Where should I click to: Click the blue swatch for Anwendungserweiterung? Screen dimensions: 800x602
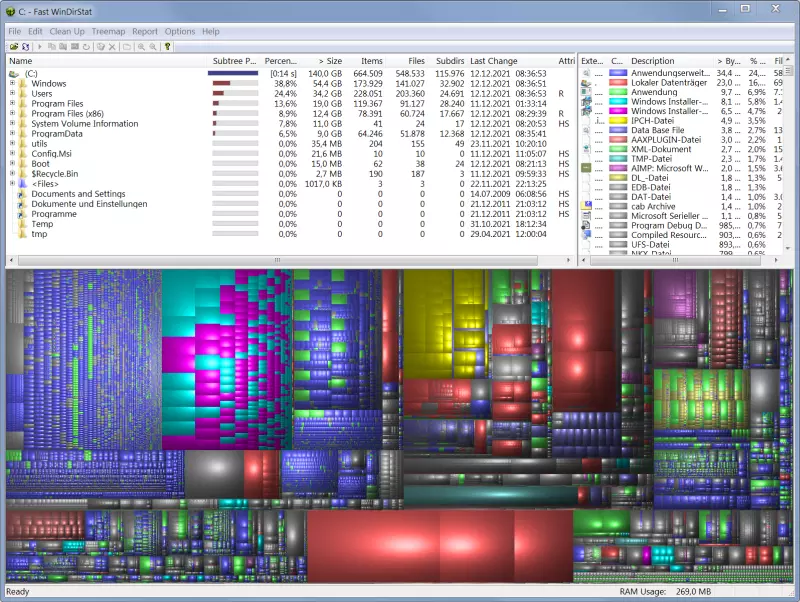click(618, 73)
